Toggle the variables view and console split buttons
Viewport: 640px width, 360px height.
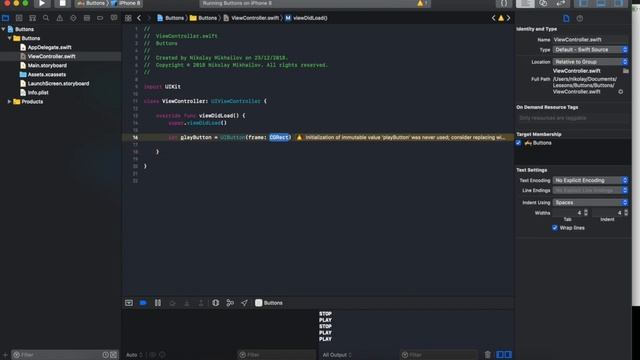(x=504, y=355)
